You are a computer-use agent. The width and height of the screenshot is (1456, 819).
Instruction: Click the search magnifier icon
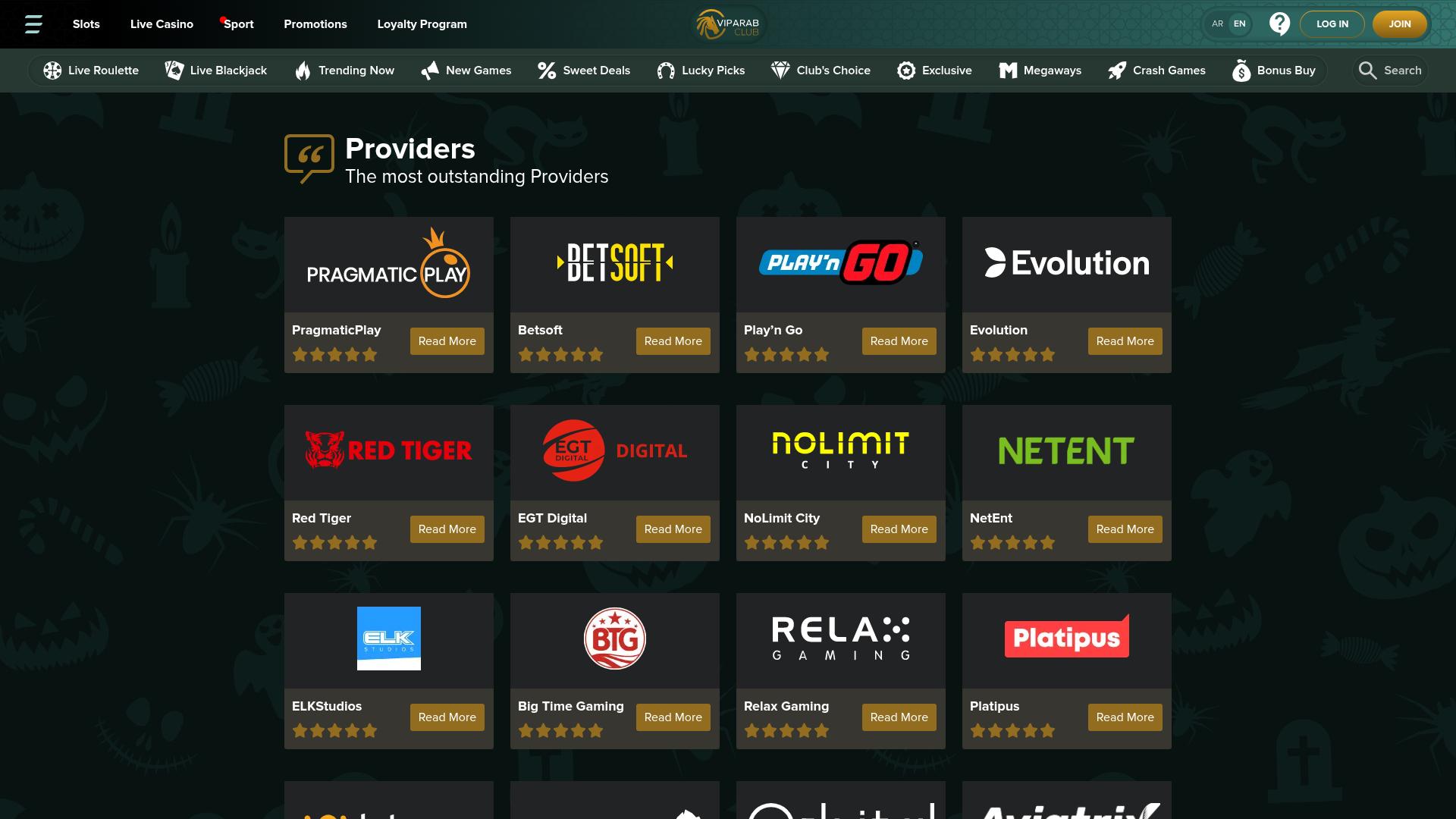[1367, 71]
